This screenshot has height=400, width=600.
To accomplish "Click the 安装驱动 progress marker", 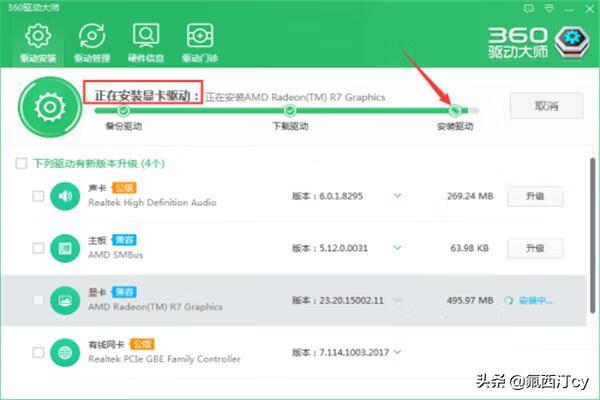I will 455,110.
